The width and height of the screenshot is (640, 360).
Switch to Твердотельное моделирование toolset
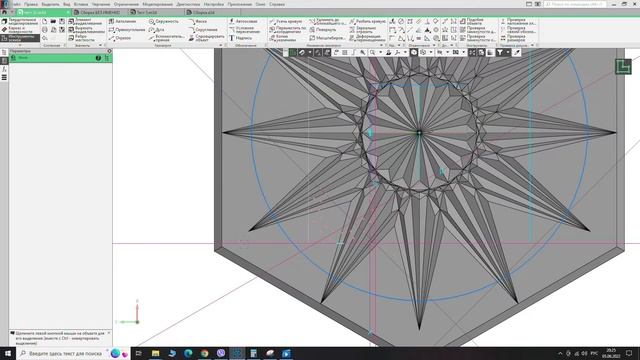20,21
